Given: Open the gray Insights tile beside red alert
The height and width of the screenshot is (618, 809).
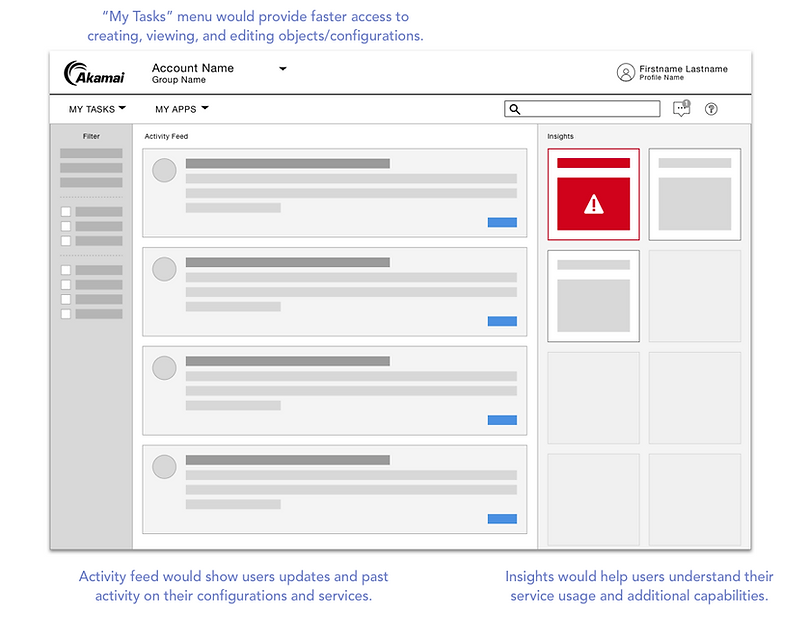Looking at the screenshot, I should pyautogui.click(x=694, y=194).
